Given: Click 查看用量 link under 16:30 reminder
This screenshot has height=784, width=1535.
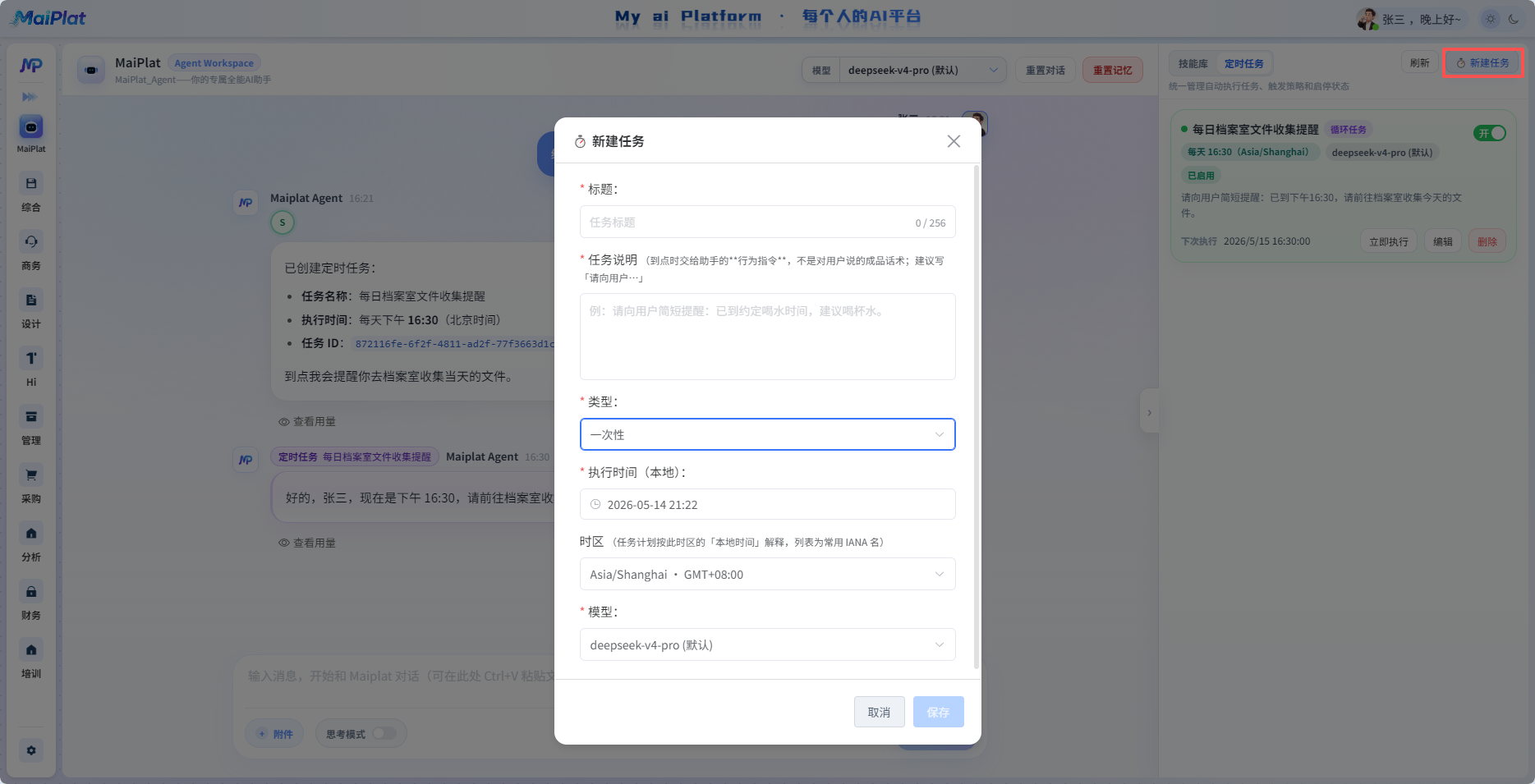Looking at the screenshot, I should tap(307, 543).
